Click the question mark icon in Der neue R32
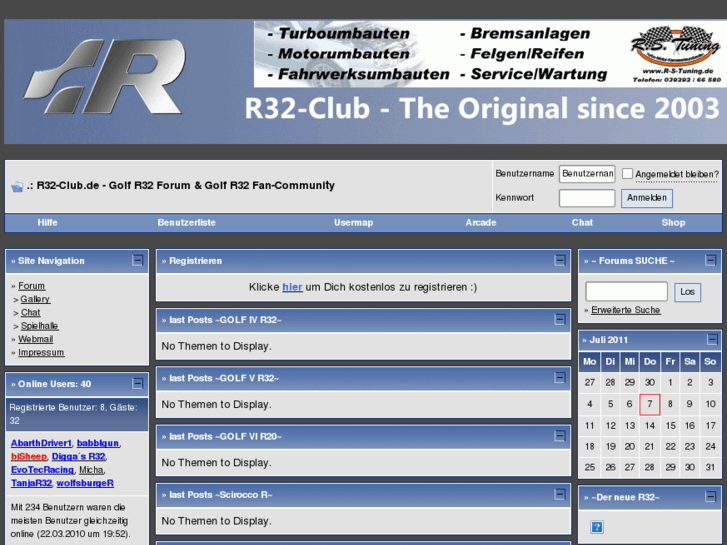This screenshot has height=545, width=727. click(x=596, y=527)
